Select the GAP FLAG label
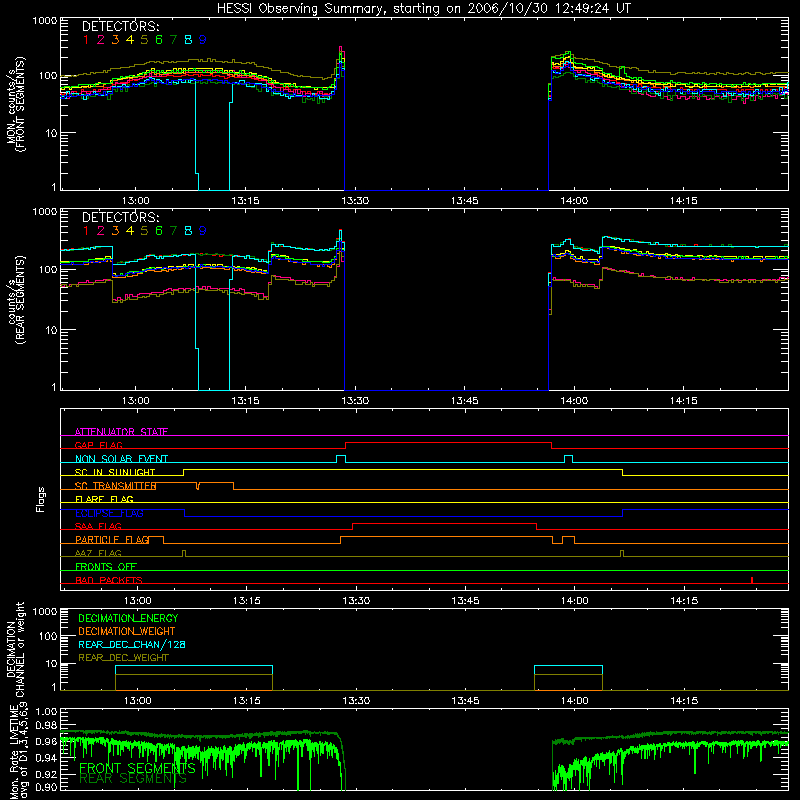This screenshot has height=800, width=800. 98,445
